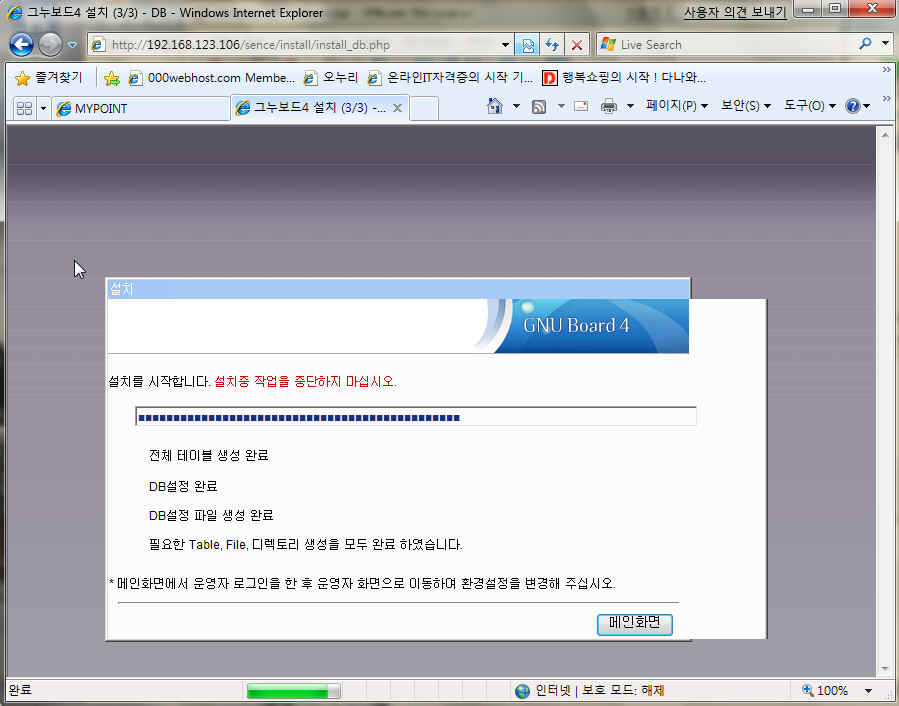This screenshot has height=706, width=899.
Task: Click the 메인화면 button
Action: (634, 624)
